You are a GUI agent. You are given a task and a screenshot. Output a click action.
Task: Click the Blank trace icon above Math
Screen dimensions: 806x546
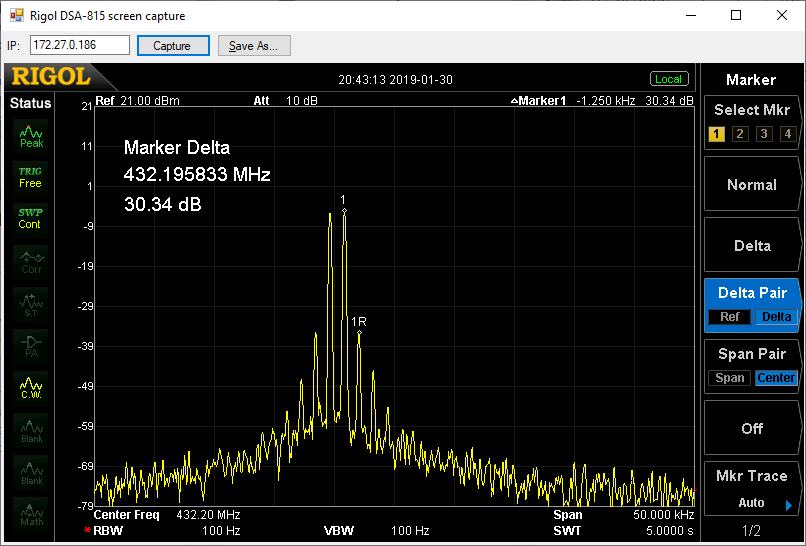(31, 472)
